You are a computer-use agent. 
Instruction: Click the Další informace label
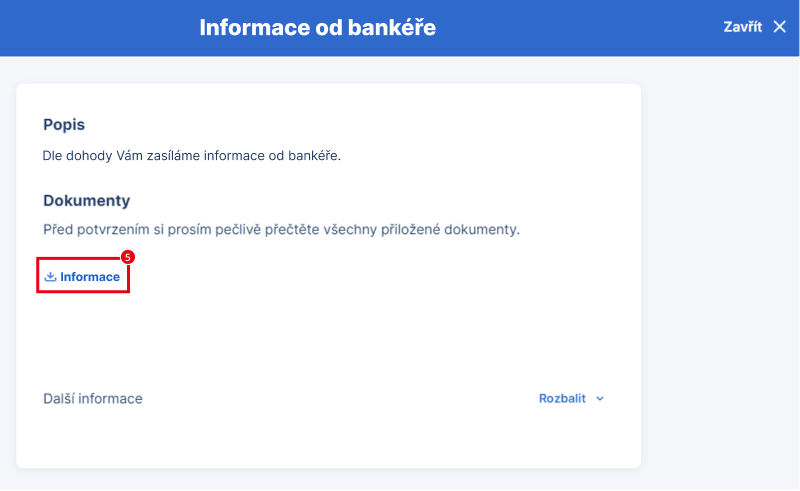coord(93,399)
